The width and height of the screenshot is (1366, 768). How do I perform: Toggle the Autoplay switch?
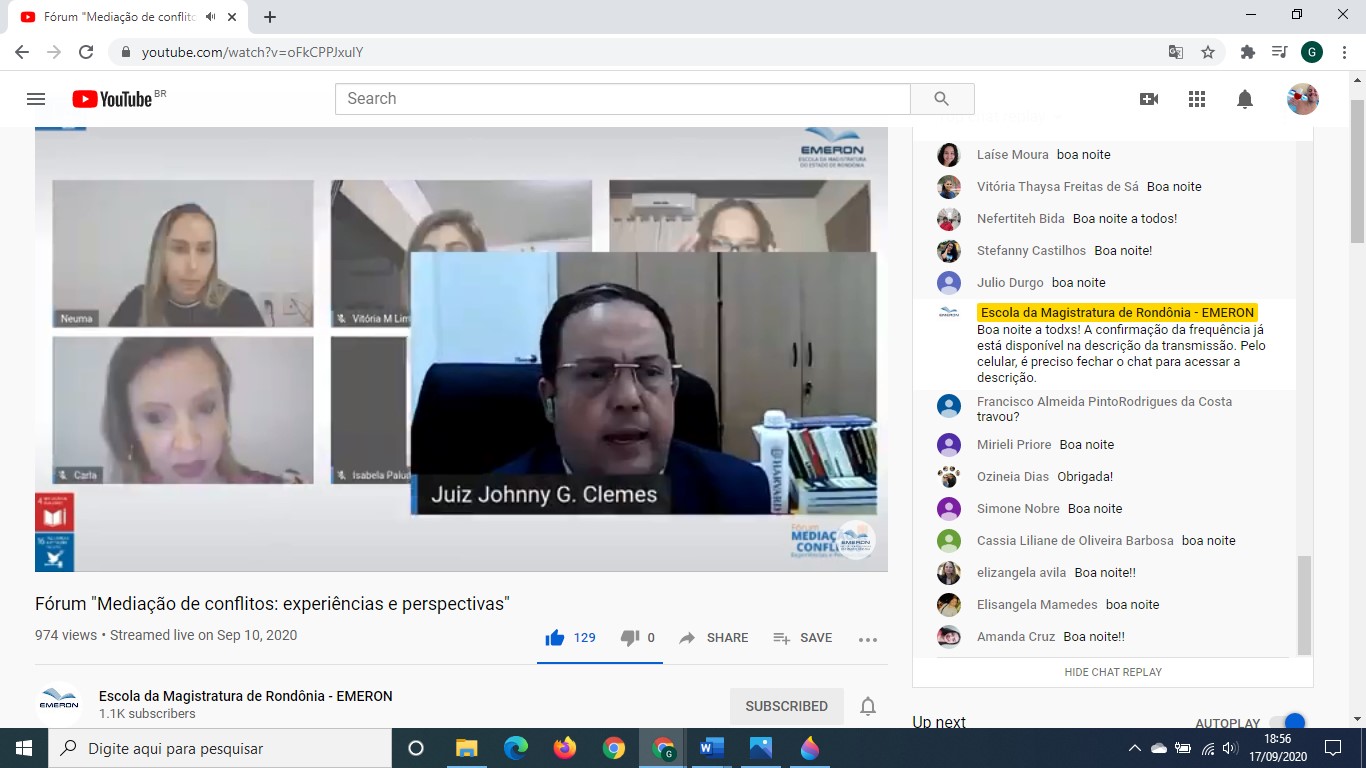pos(1288,723)
